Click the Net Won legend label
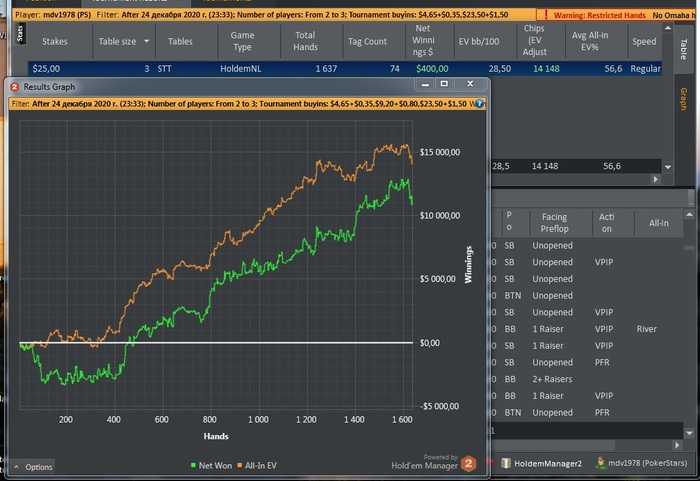The image size is (700, 481). (215, 465)
